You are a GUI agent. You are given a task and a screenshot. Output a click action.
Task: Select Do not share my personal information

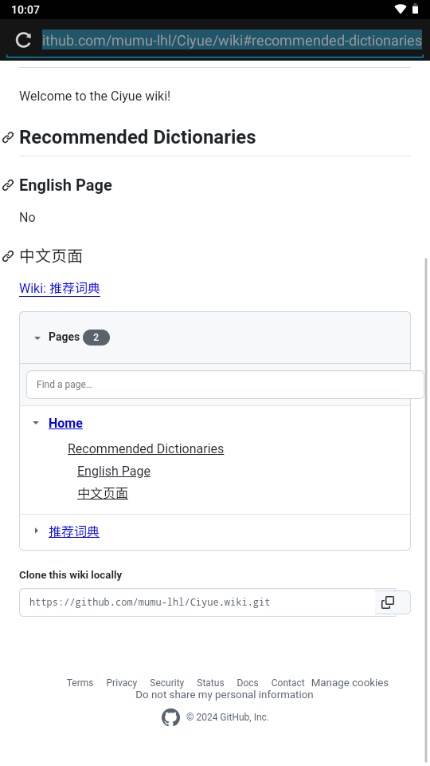pyautogui.click(x=224, y=694)
